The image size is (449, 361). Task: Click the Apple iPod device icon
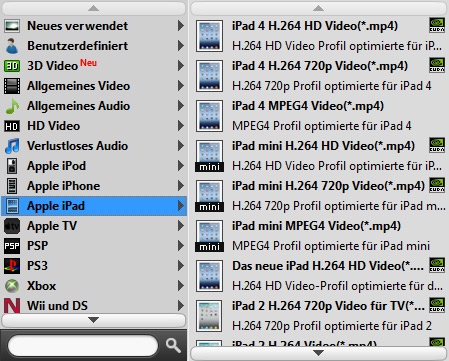click(12, 166)
